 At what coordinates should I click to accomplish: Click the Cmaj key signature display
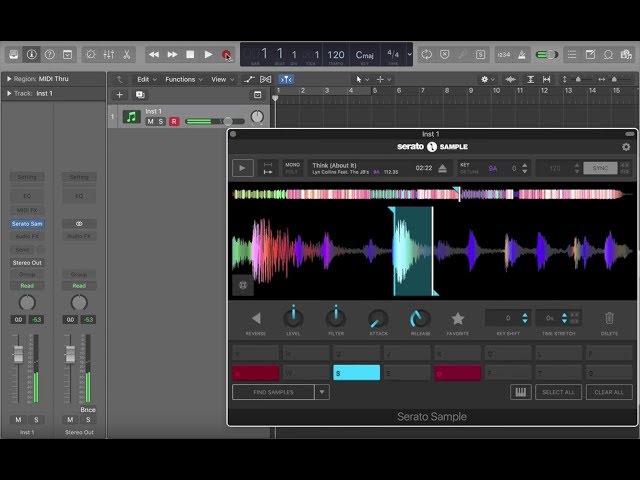coord(364,55)
